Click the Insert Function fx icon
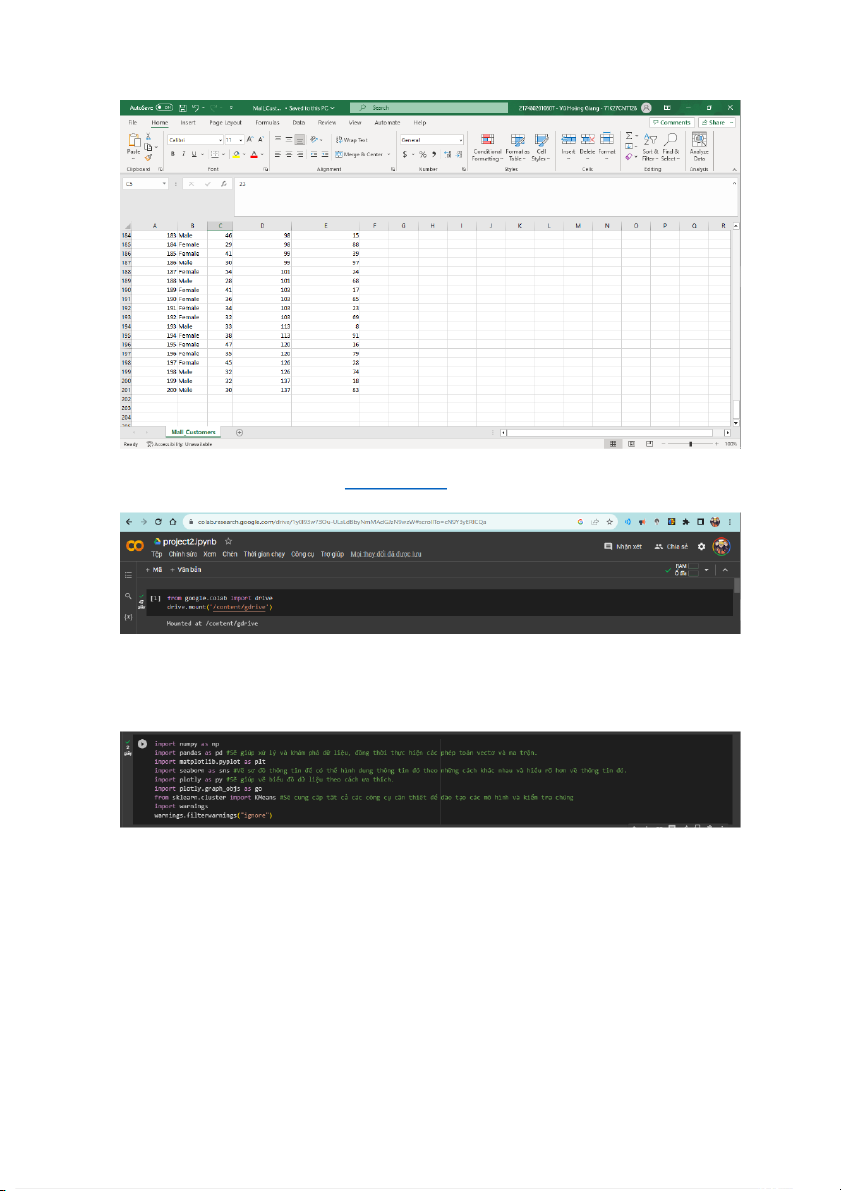The image size is (841, 1191). pos(223,184)
